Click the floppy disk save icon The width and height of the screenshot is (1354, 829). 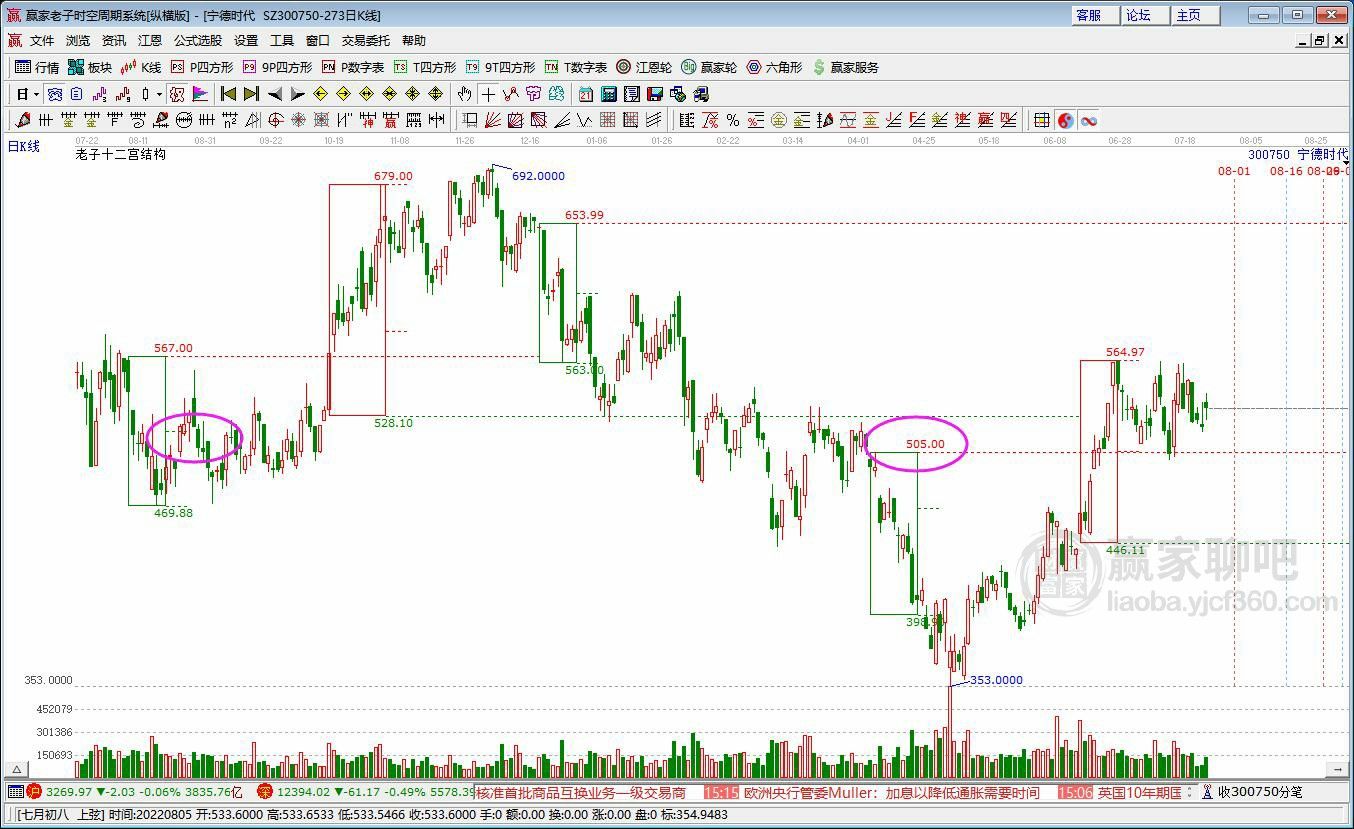(x=655, y=94)
